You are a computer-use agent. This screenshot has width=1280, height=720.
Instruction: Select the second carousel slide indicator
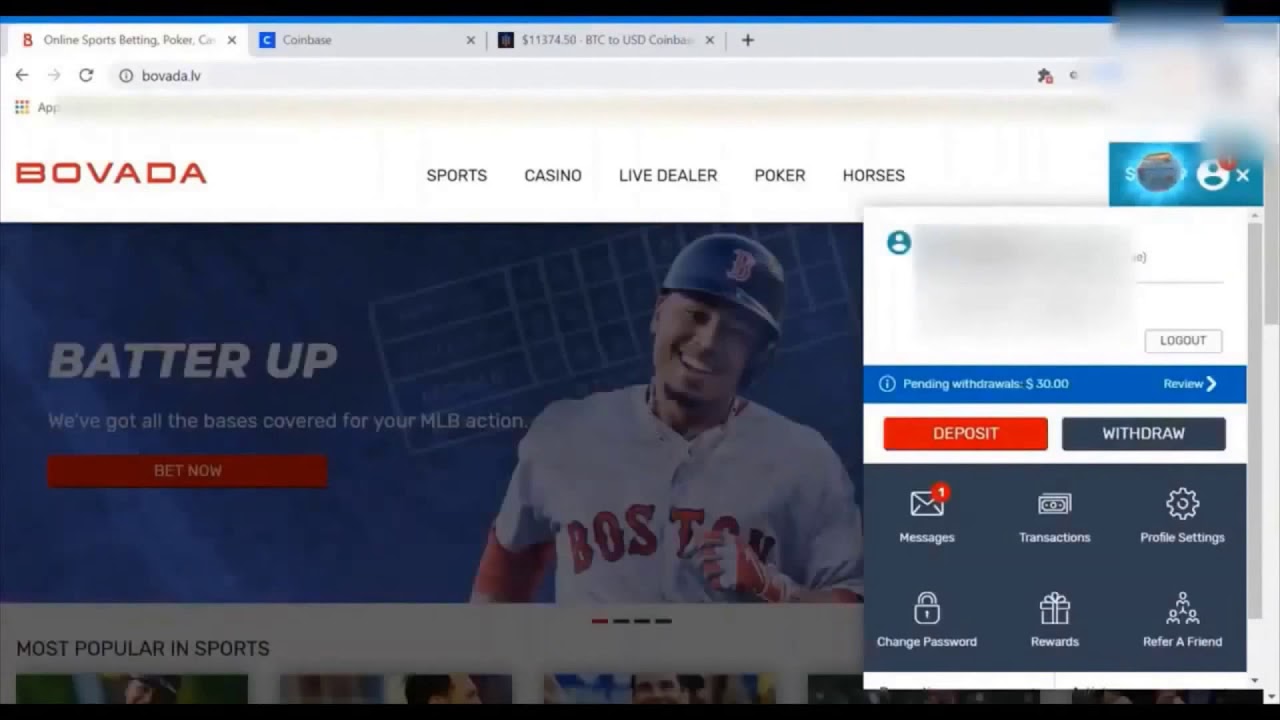pyautogui.click(x=621, y=621)
